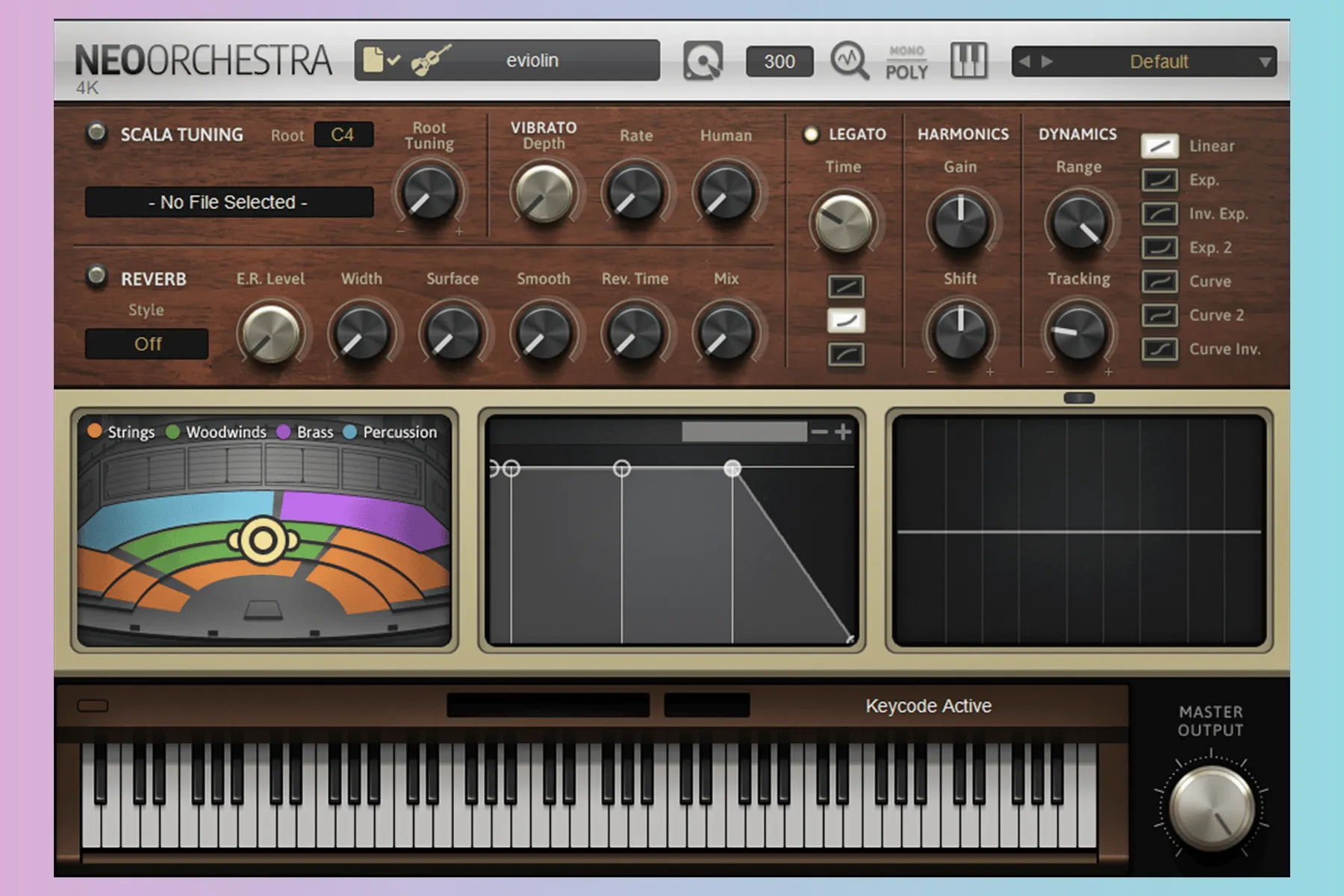The width and height of the screenshot is (1344, 896).
Task: Expand the Default preset dropdown arrow
Action: [x=1265, y=62]
